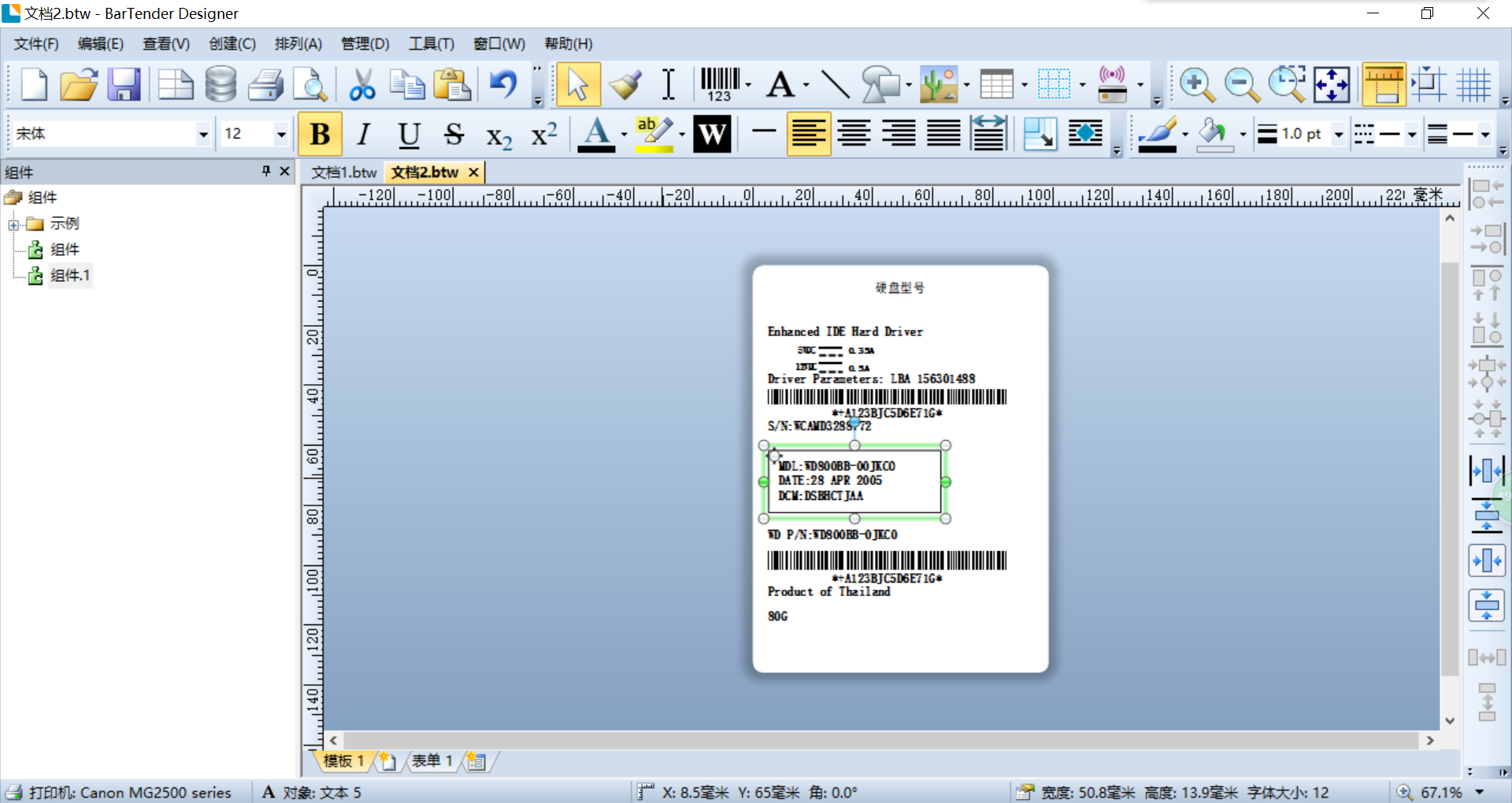The image size is (1512, 803).
Task: Expand the 示例 folder in the tree
Action: [13, 225]
